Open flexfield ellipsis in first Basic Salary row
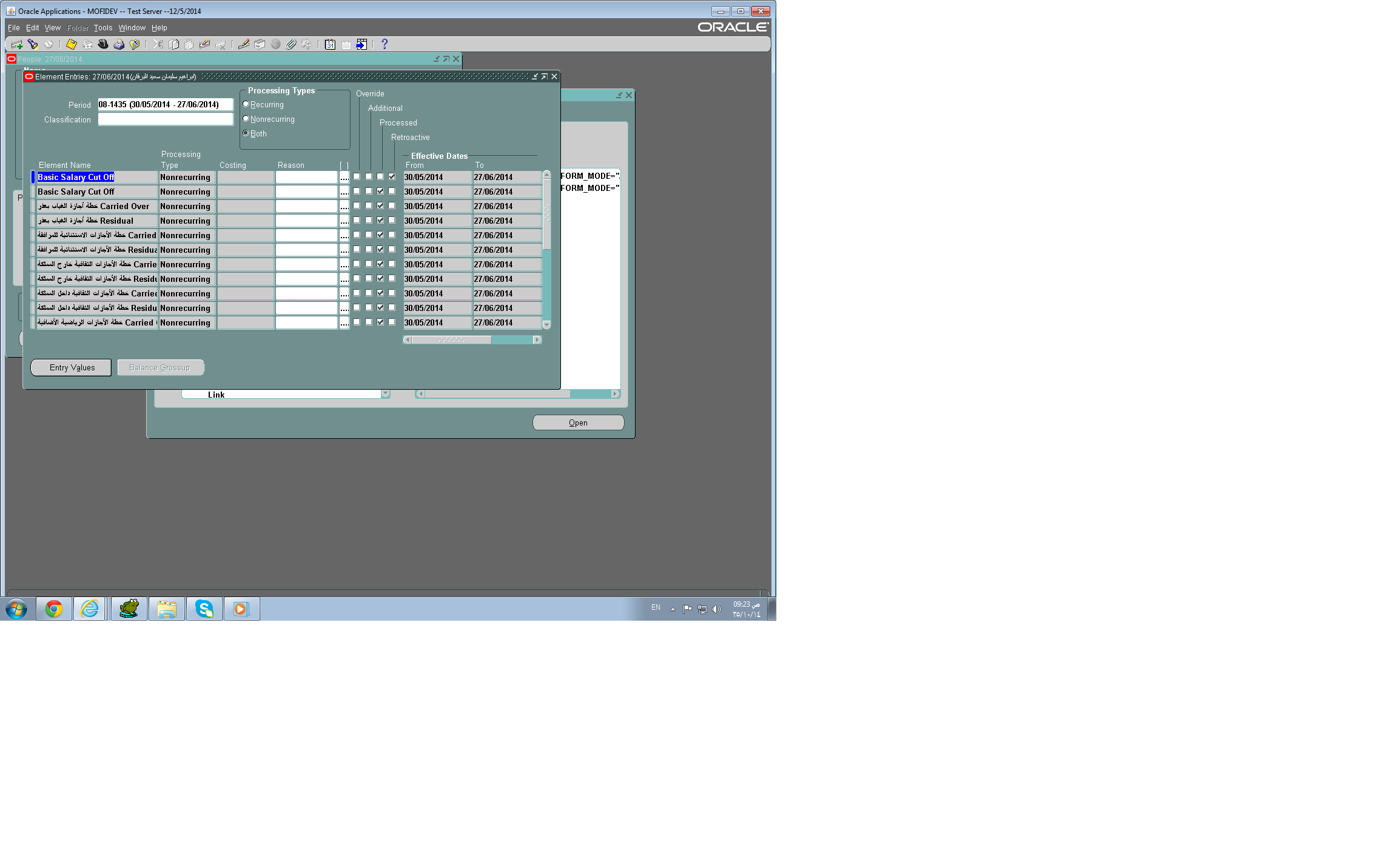Viewport: 1390px width, 868px height. (x=344, y=177)
